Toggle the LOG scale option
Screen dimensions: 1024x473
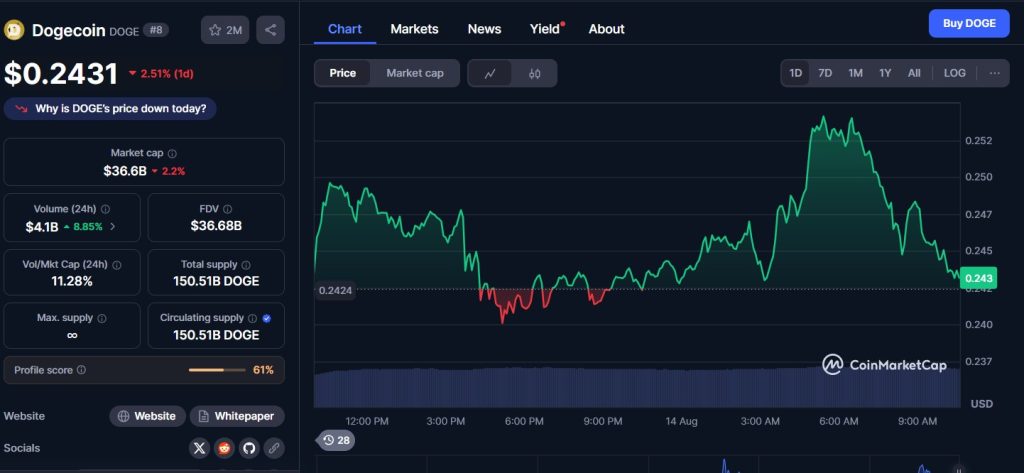(x=954, y=73)
